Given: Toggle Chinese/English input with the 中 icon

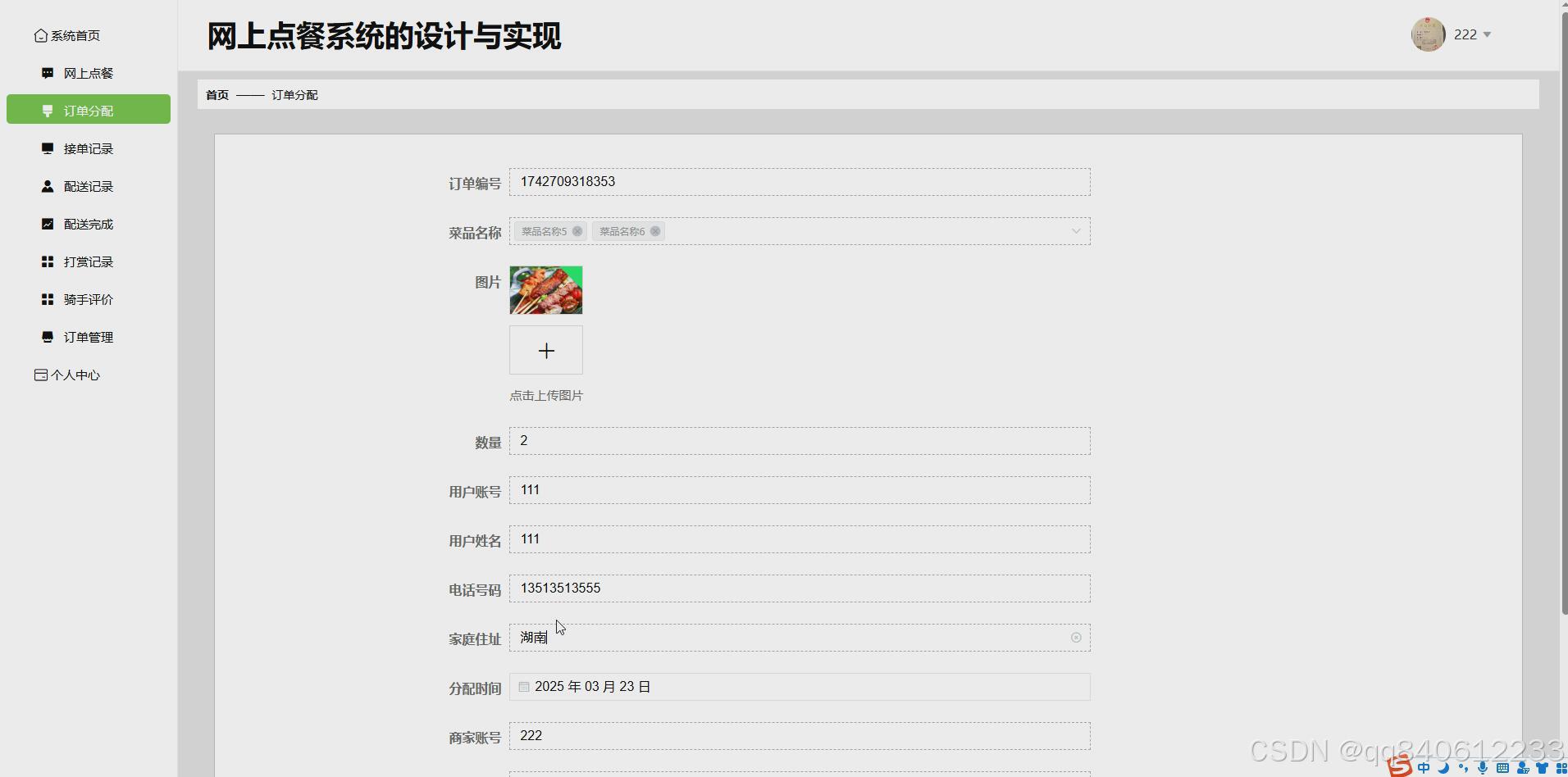Looking at the screenshot, I should (1424, 768).
